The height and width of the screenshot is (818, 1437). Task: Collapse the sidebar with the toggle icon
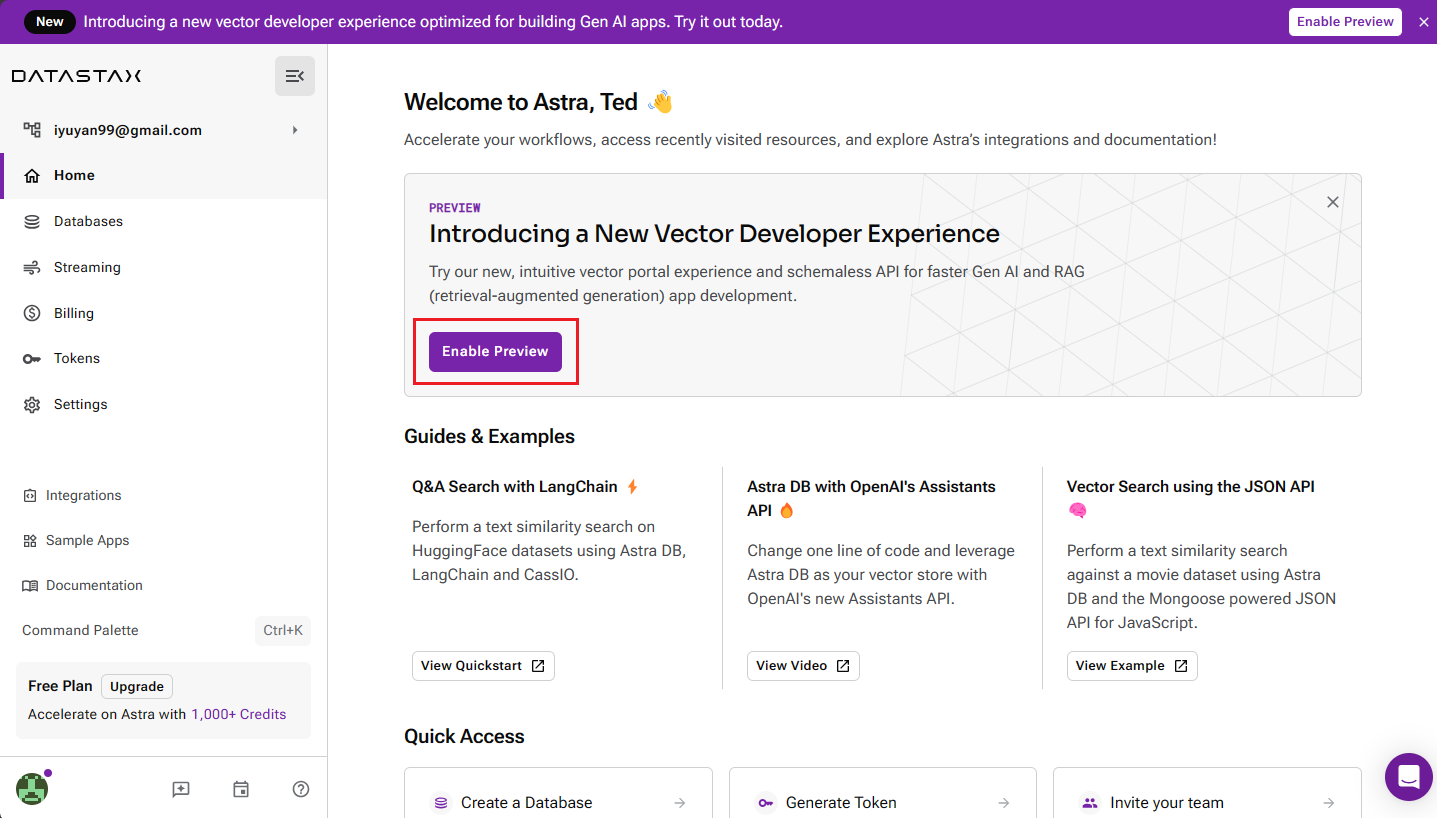pyautogui.click(x=295, y=76)
